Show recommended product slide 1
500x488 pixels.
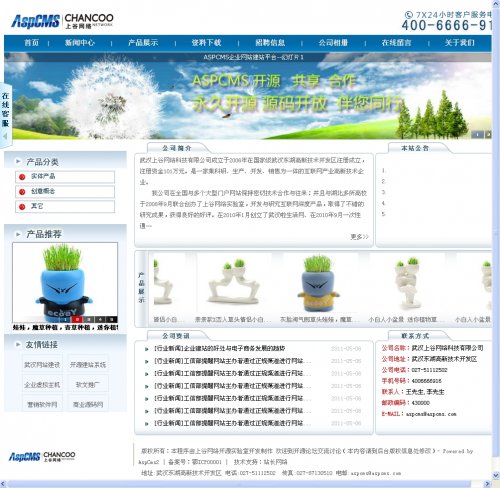click(65, 319)
